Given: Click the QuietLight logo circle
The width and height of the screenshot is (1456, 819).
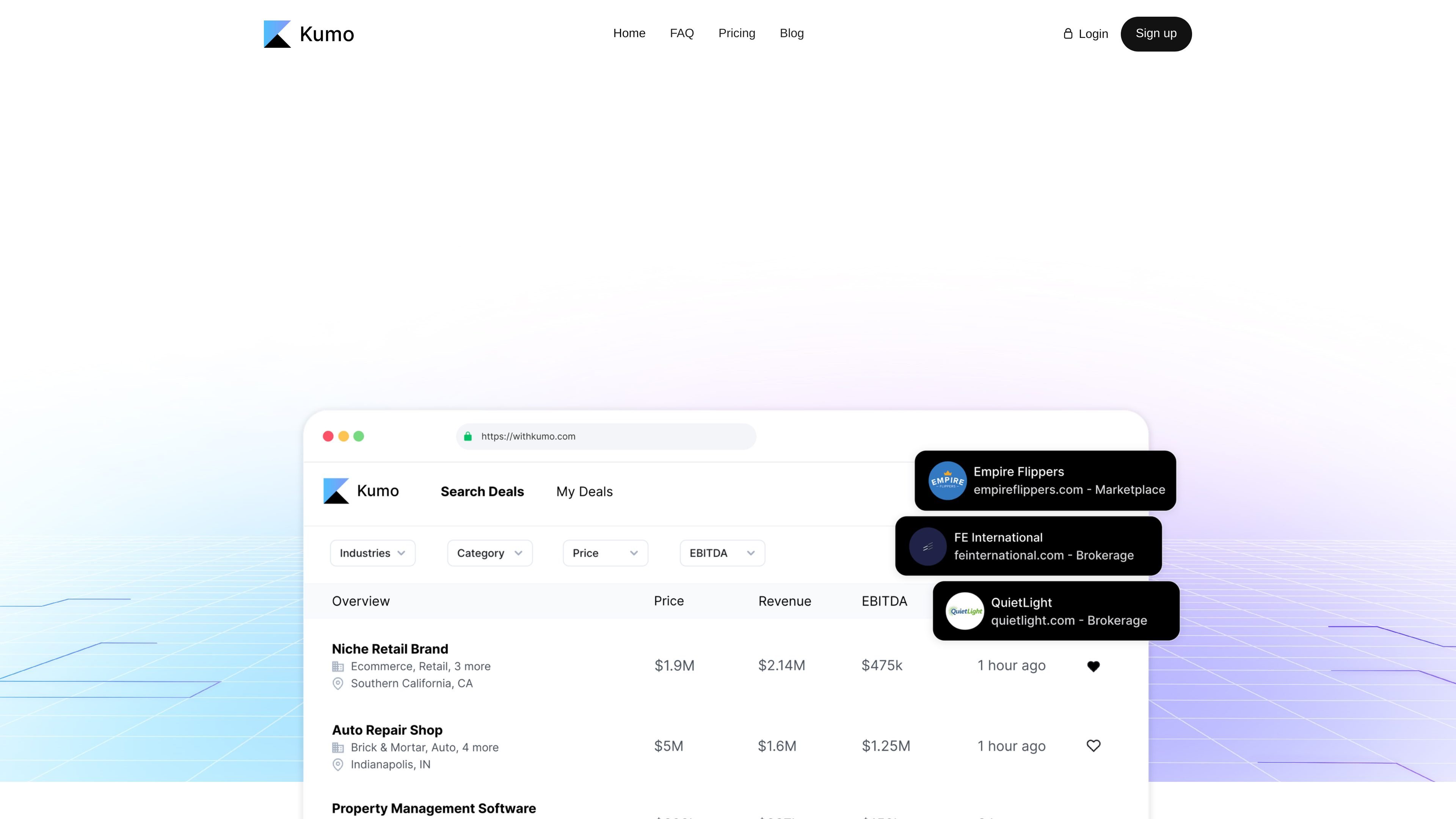Looking at the screenshot, I should pos(965,611).
